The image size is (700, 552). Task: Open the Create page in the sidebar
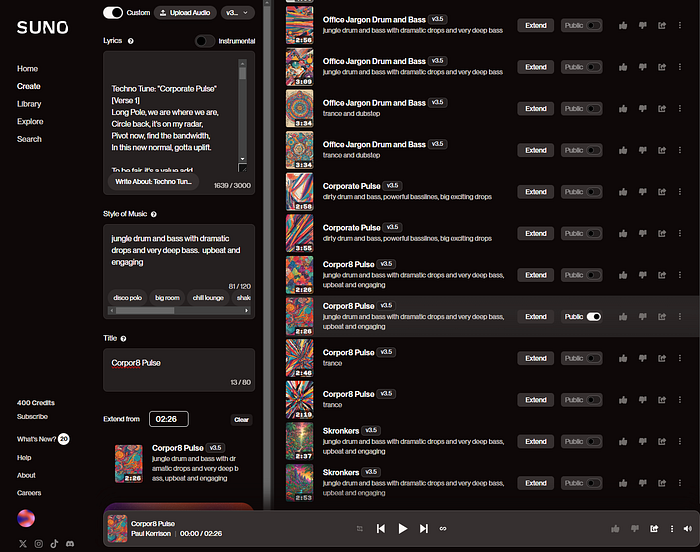29,86
